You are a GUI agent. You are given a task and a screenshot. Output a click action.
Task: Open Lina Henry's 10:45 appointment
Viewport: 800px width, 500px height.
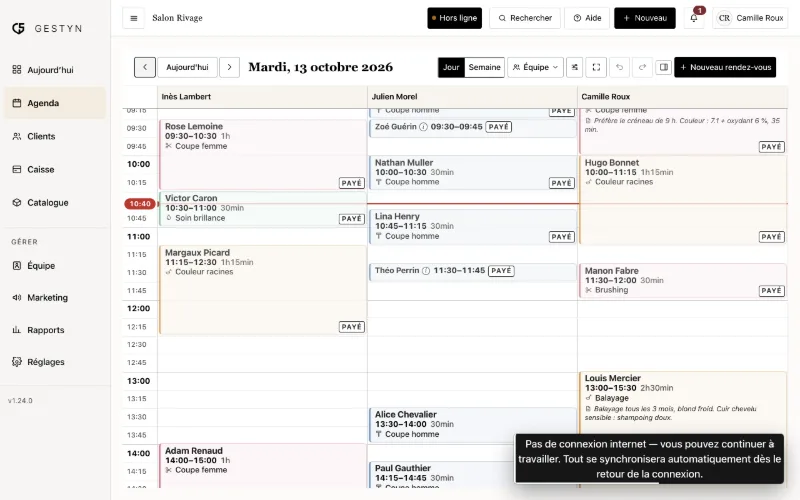472,227
